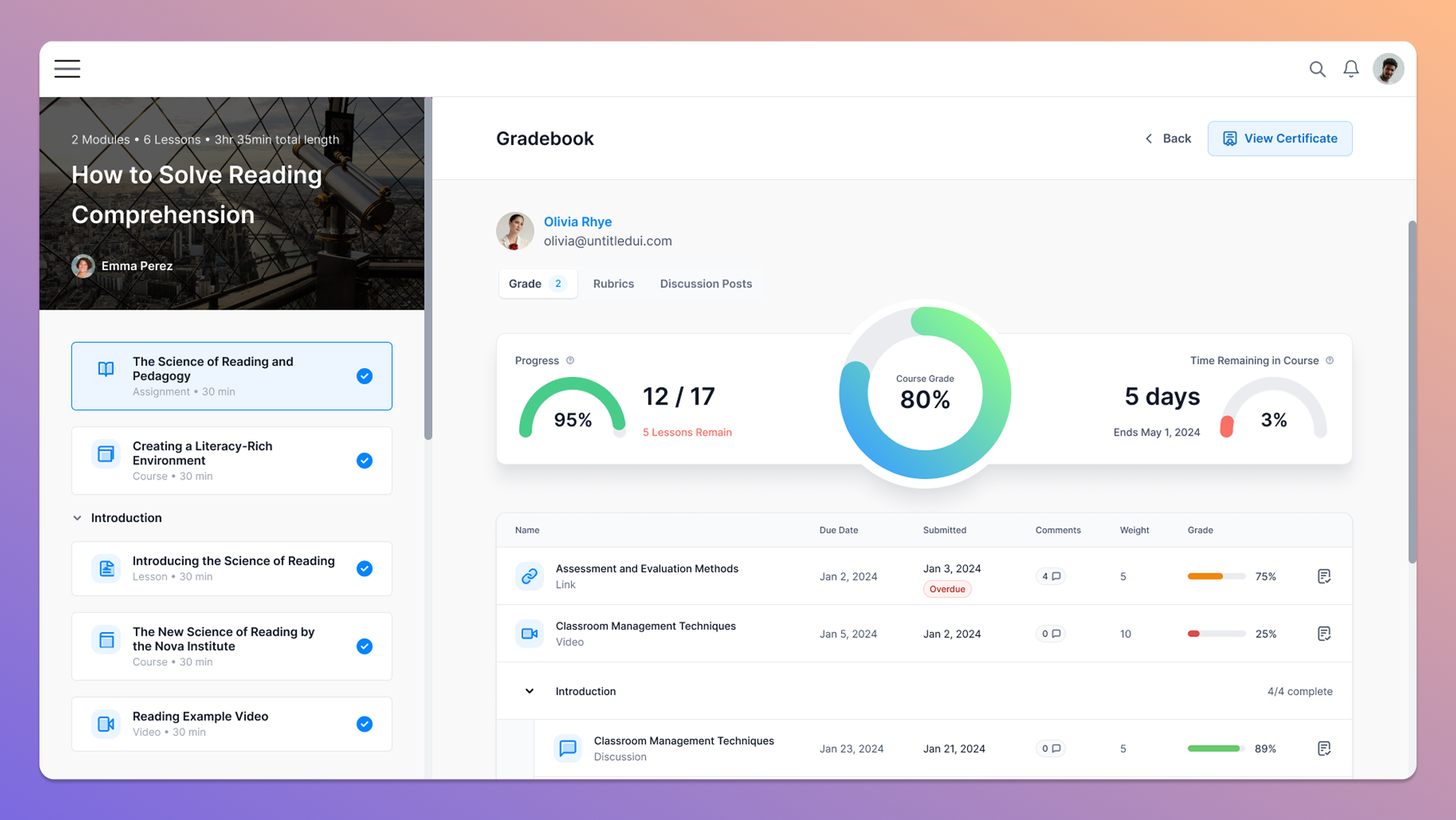Go back using the Back chevron arrow
The image size is (1456, 820).
(x=1149, y=138)
